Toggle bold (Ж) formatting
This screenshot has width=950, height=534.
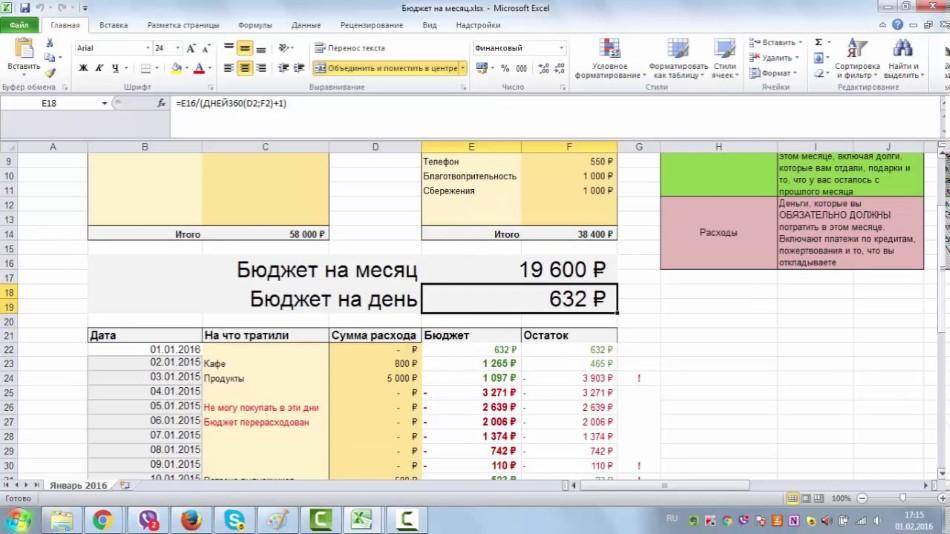(x=82, y=68)
